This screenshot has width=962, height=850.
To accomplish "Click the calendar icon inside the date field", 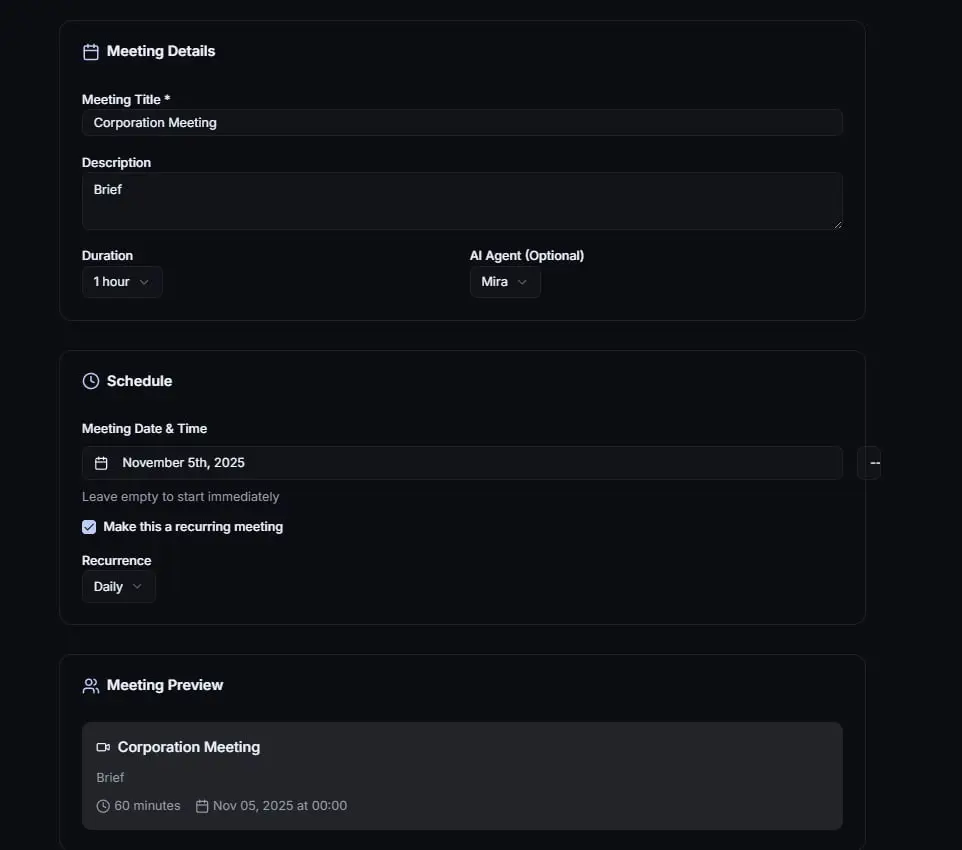I will click(101, 463).
